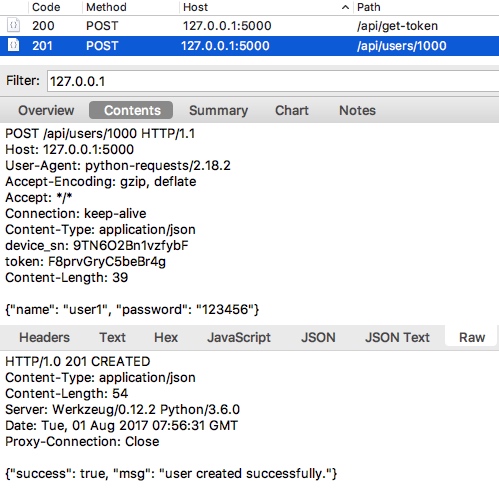Sort by the Method column header
Screen dimensions: 499x491
106,7
